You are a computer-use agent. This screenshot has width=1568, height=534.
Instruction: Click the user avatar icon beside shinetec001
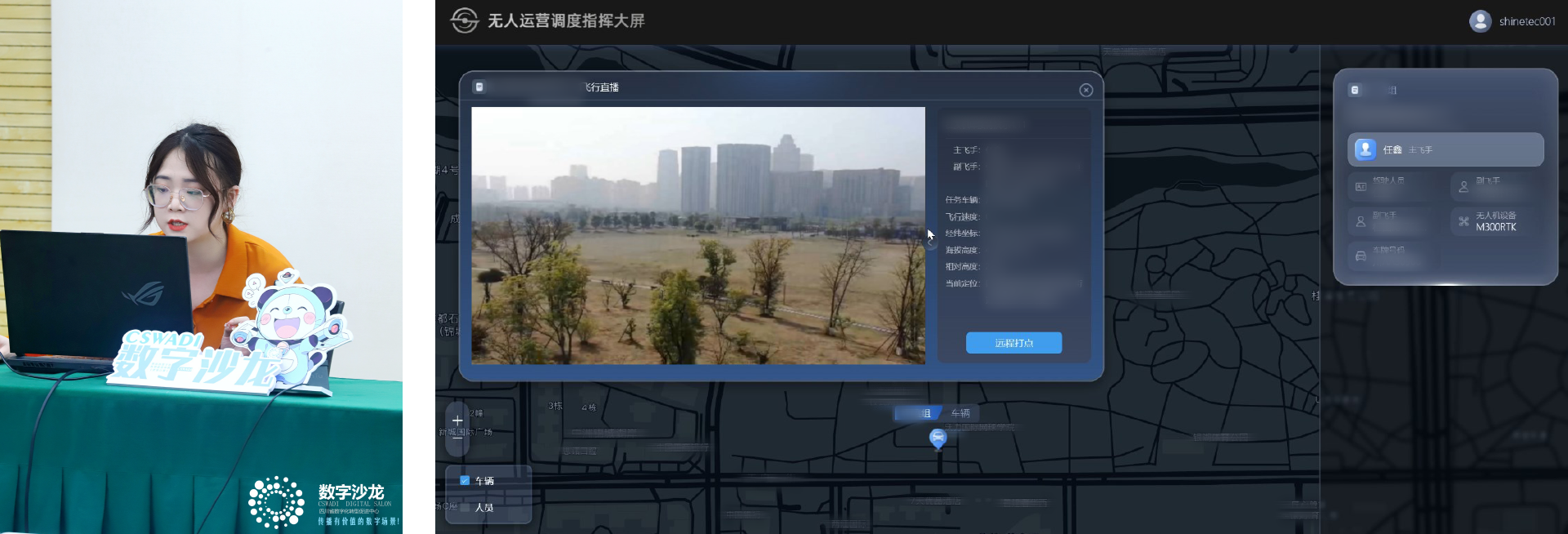pyautogui.click(x=1480, y=21)
